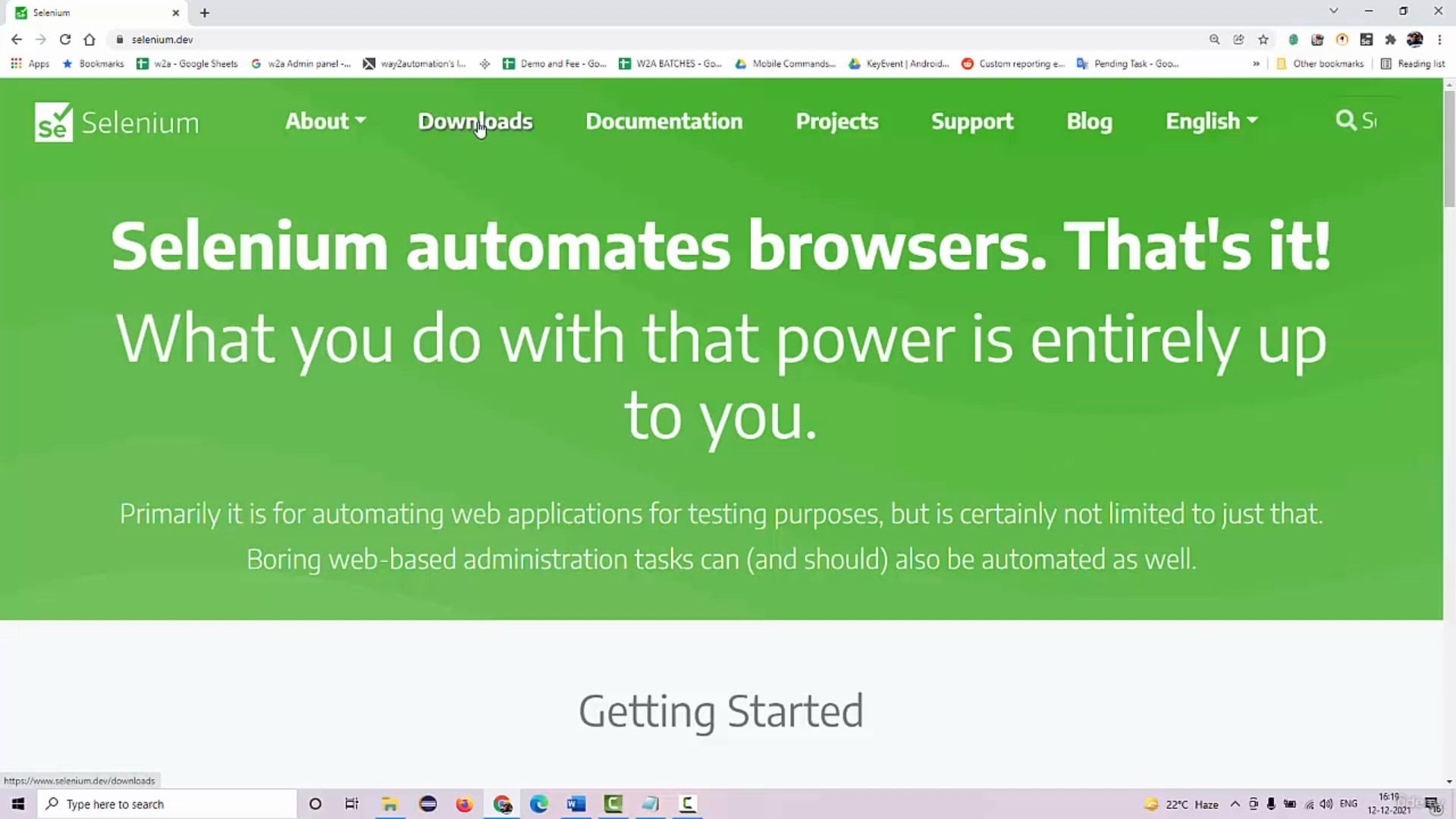This screenshot has height=819, width=1456.
Task: Open the Mobile Commands bookmark
Action: (786, 64)
